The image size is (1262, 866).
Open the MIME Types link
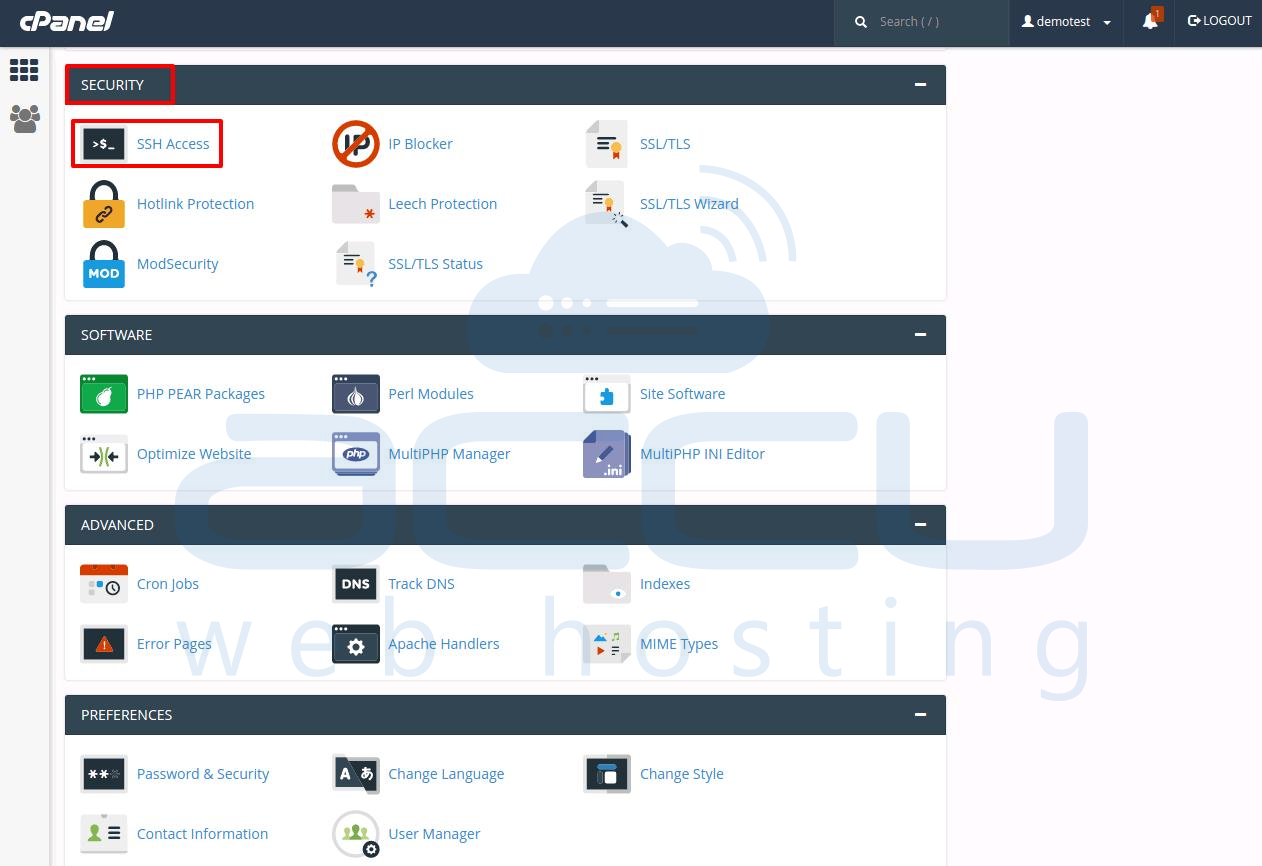679,644
